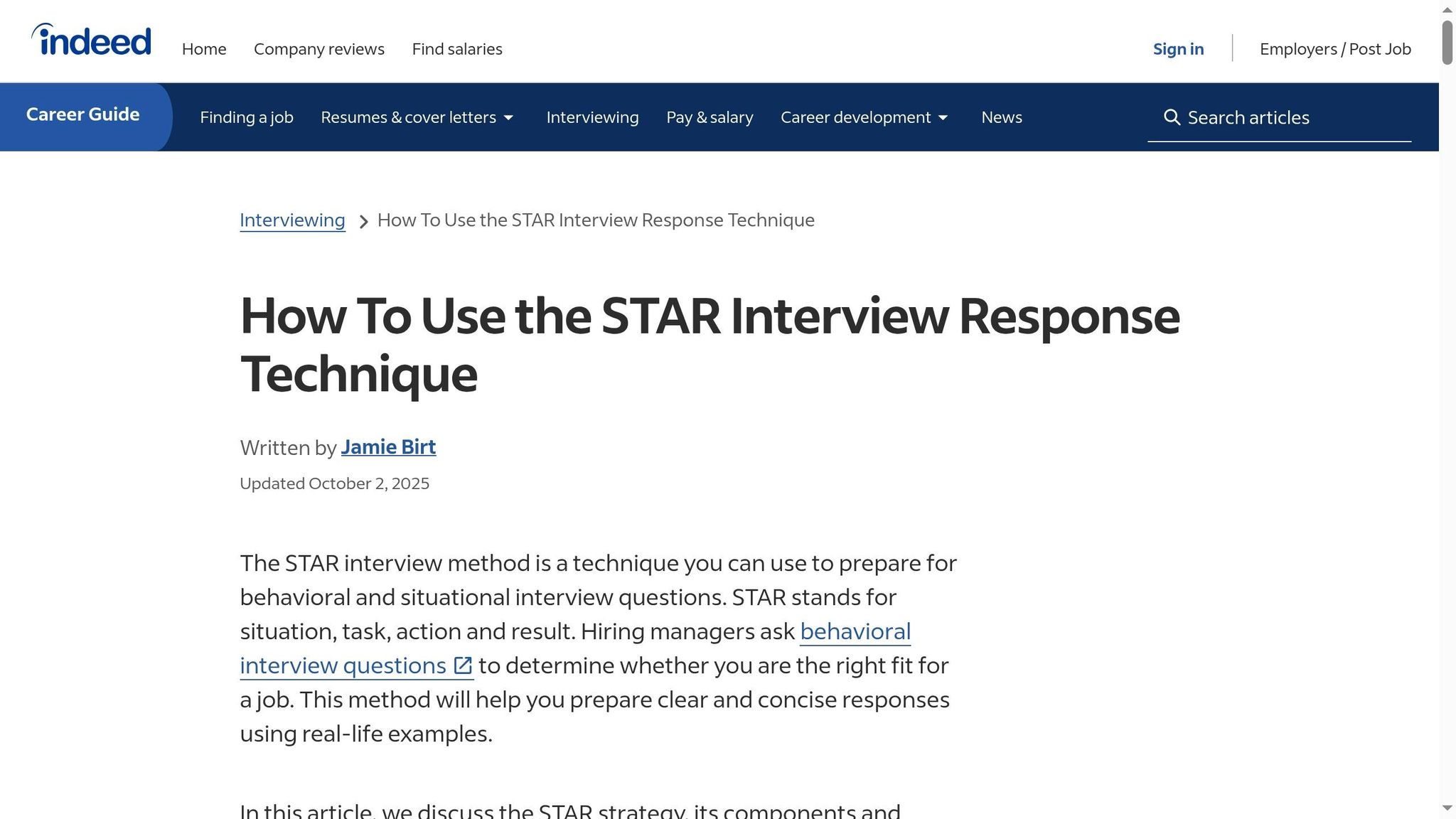Expand Resumes & cover letters dropdown arrow

tap(508, 118)
